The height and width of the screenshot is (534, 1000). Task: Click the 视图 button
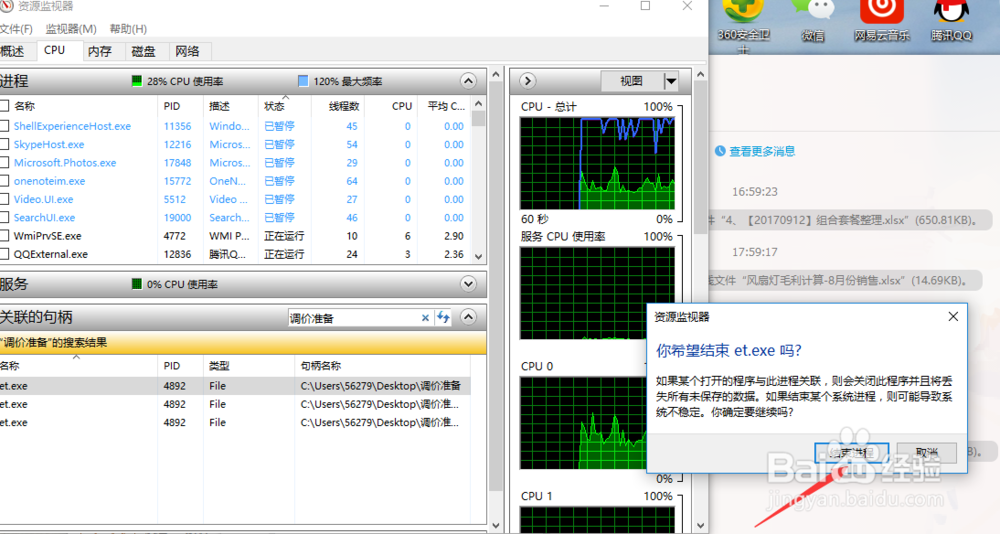click(631, 81)
